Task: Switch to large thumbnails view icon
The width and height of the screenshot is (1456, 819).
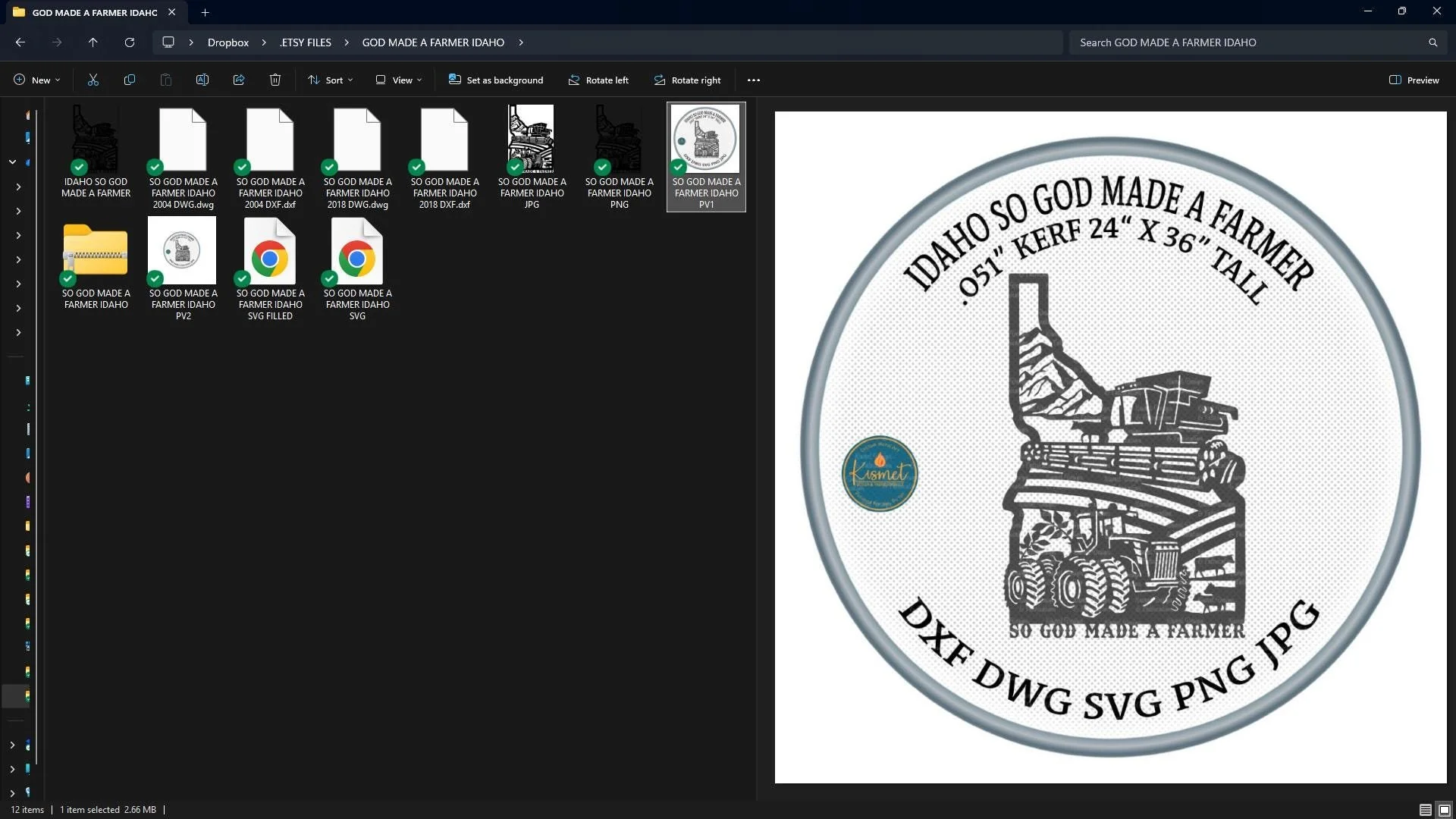Action: click(x=1444, y=810)
